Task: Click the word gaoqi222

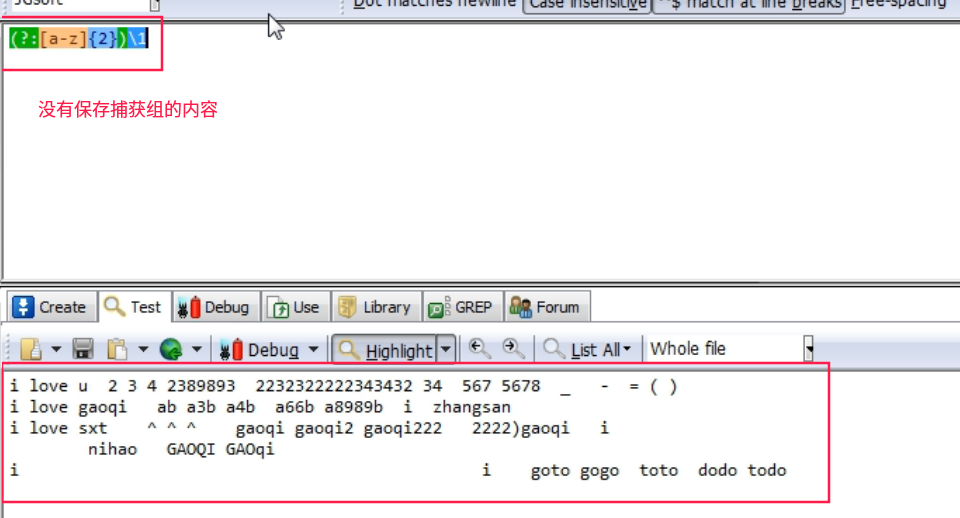Action: pyautogui.click(x=402, y=429)
